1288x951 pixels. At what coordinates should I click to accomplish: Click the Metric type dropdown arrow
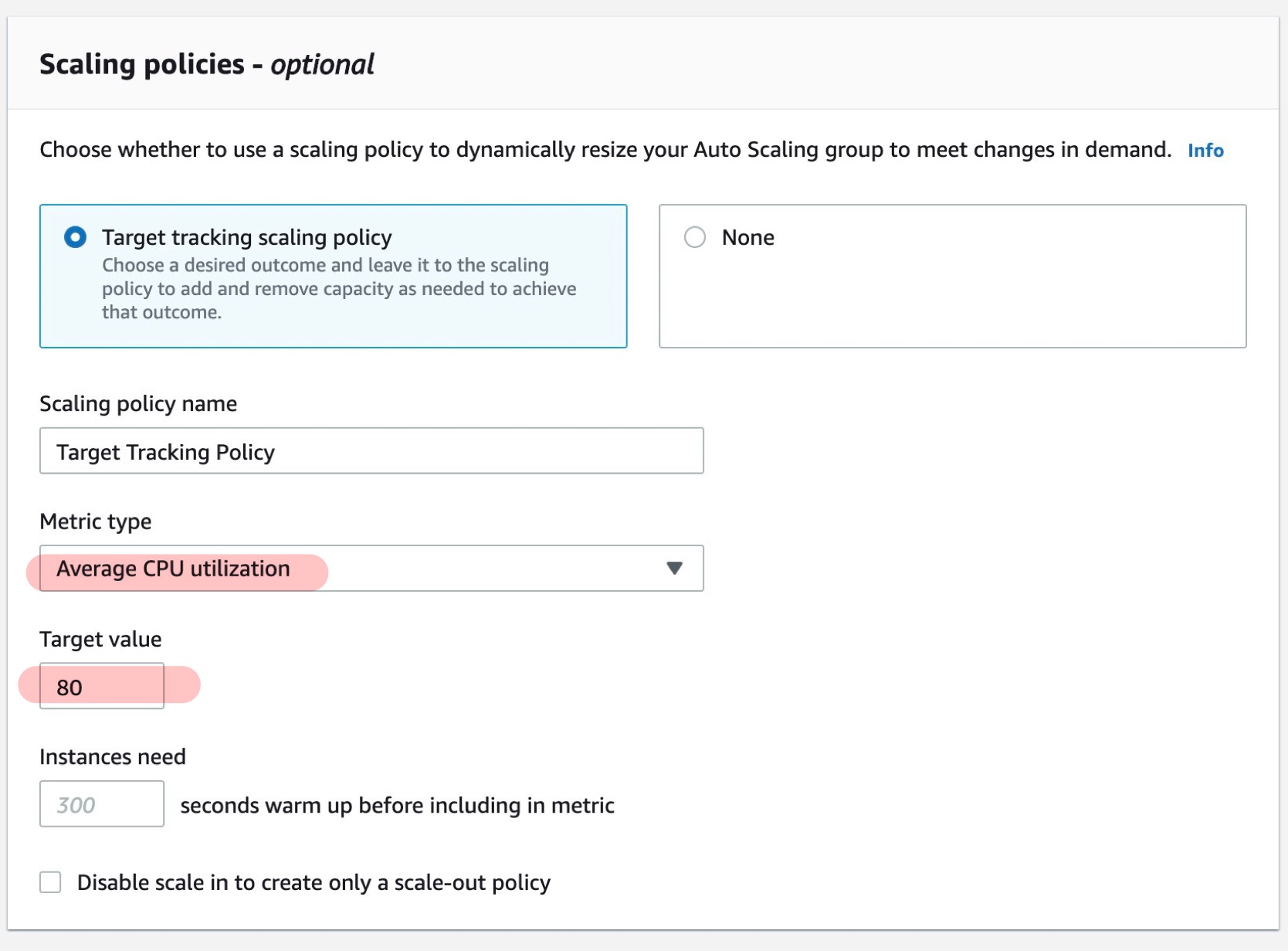(674, 569)
